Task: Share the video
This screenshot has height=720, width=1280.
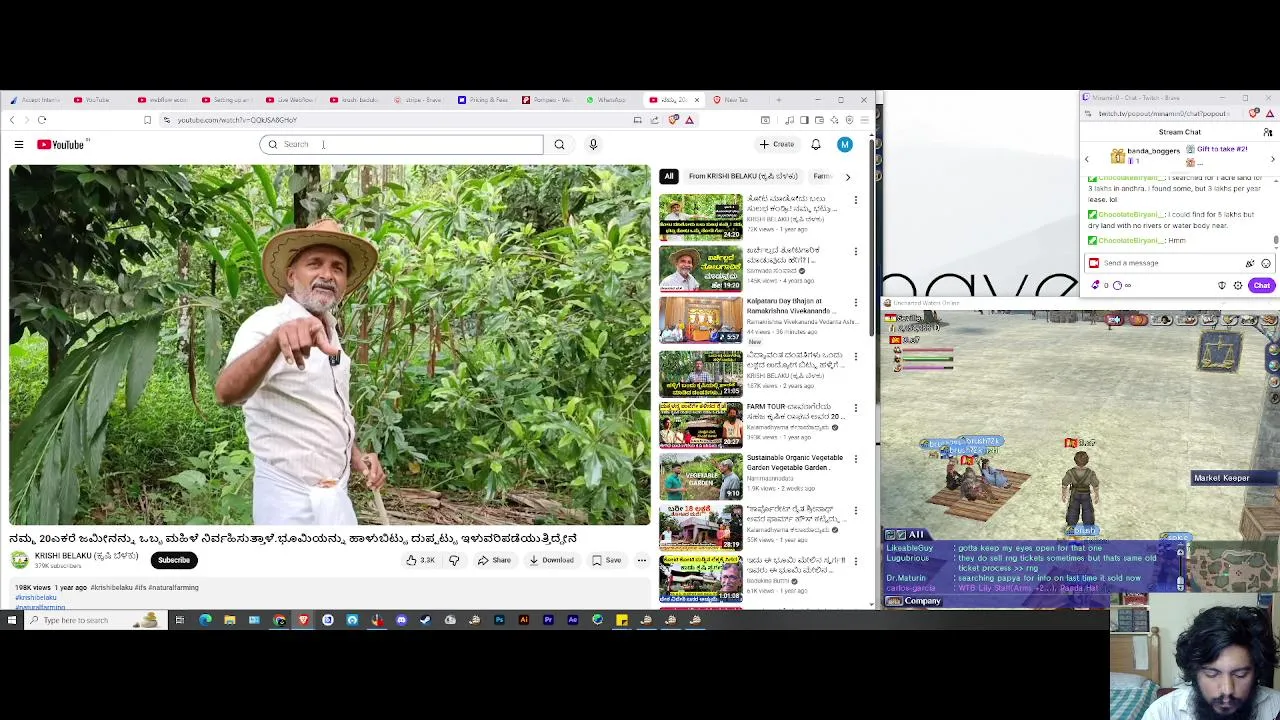Action: (x=494, y=560)
